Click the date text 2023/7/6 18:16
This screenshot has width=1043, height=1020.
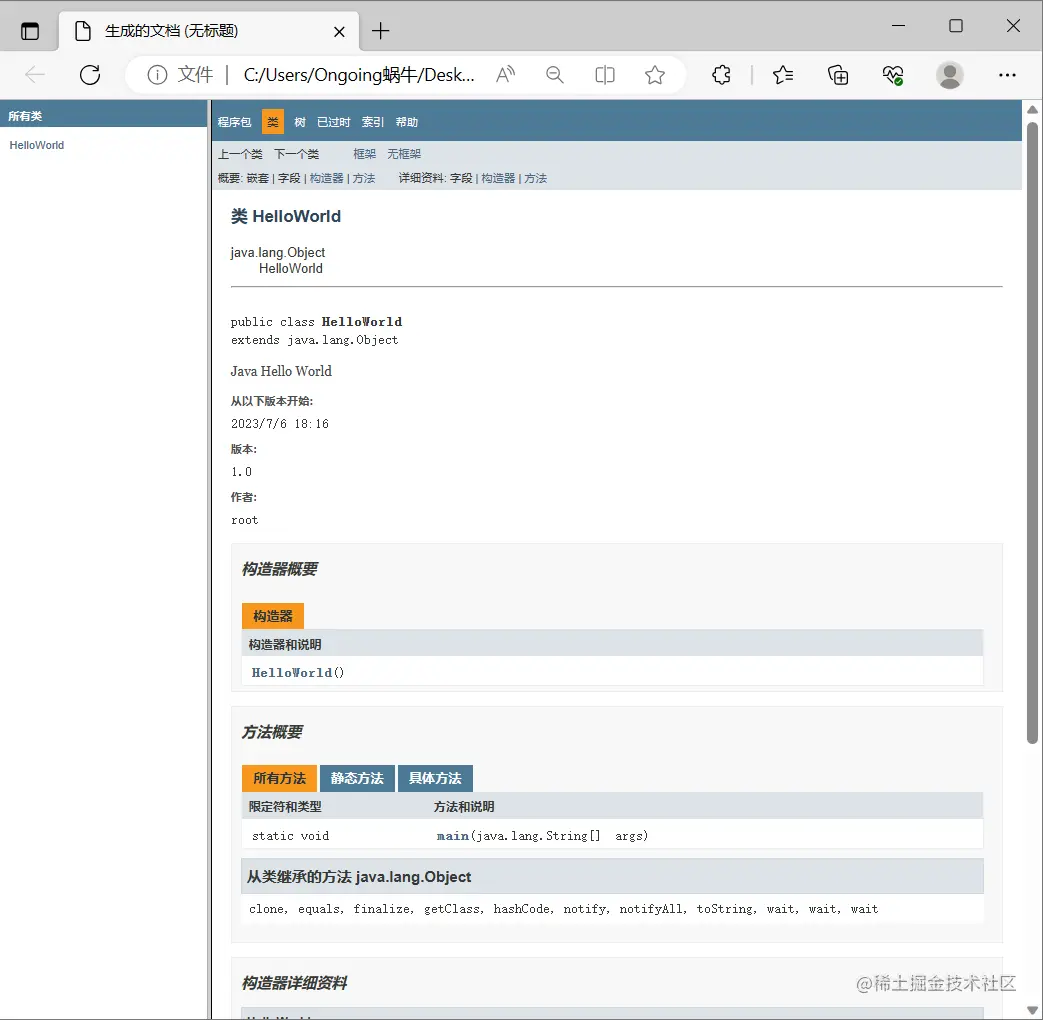[279, 423]
